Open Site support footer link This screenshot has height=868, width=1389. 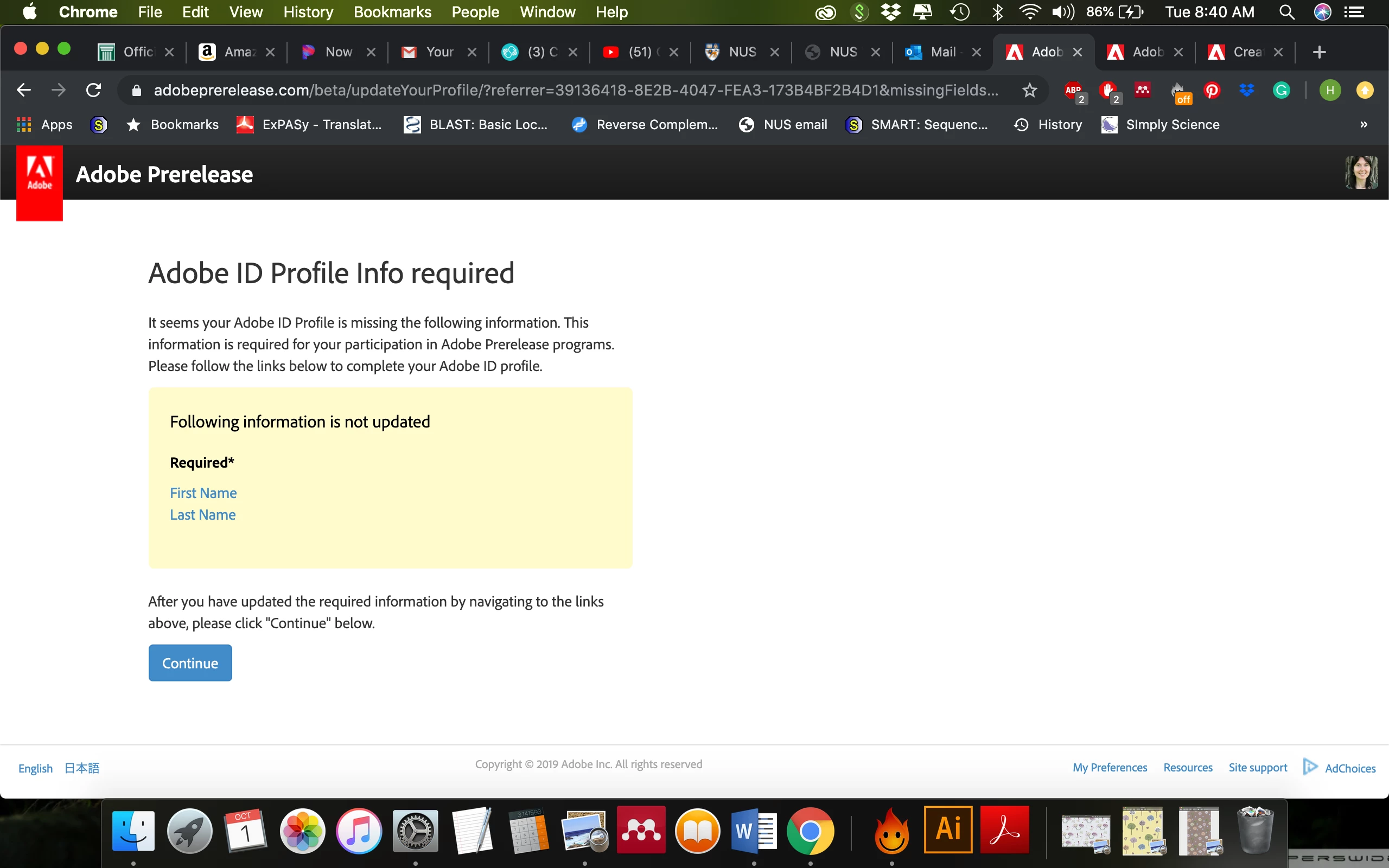1258,768
